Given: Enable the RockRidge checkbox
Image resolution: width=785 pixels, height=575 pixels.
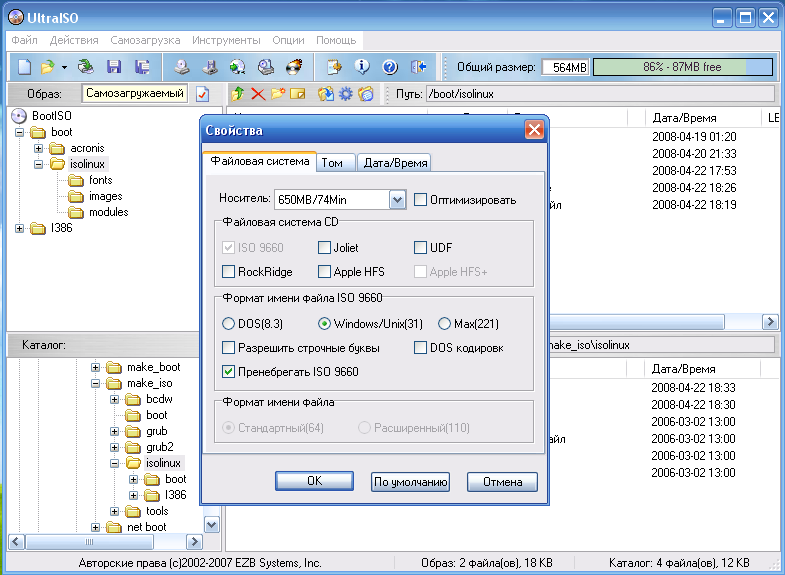Looking at the screenshot, I should (x=228, y=271).
